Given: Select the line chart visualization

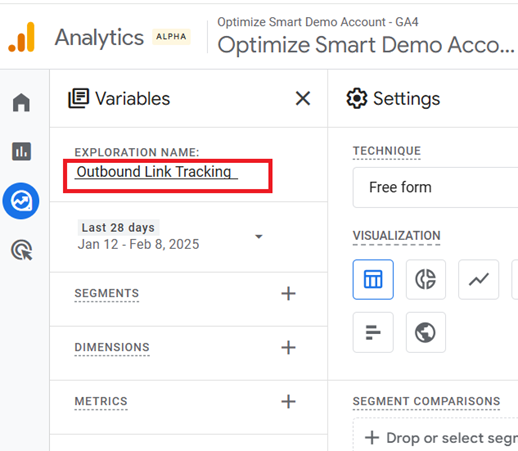Looking at the screenshot, I should [x=479, y=279].
